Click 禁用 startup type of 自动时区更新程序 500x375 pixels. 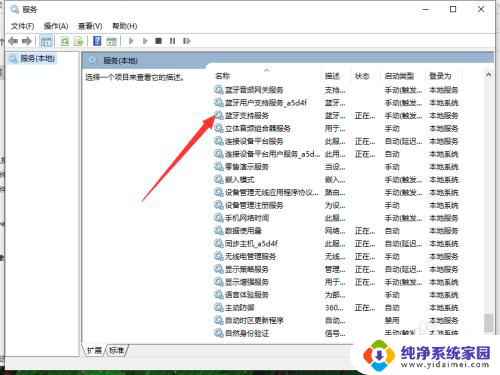pos(392,320)
